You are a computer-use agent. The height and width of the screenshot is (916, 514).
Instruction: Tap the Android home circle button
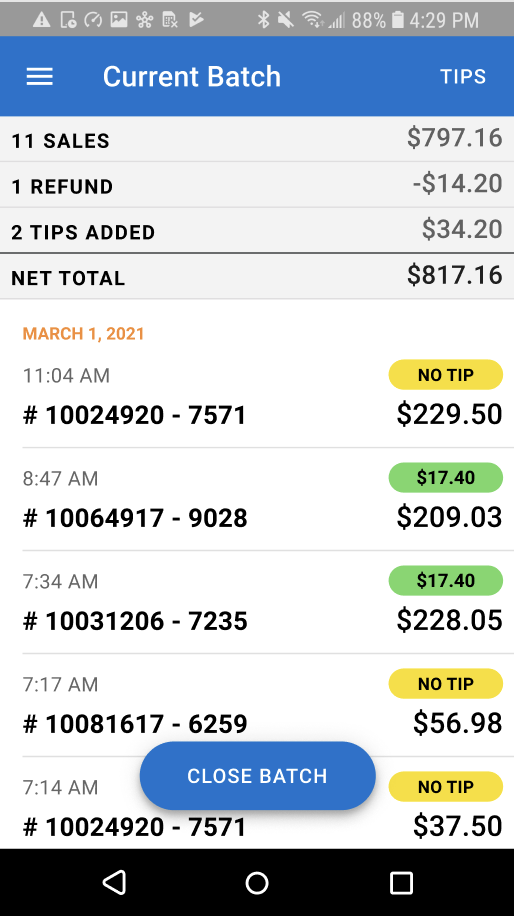click(257, 882)
